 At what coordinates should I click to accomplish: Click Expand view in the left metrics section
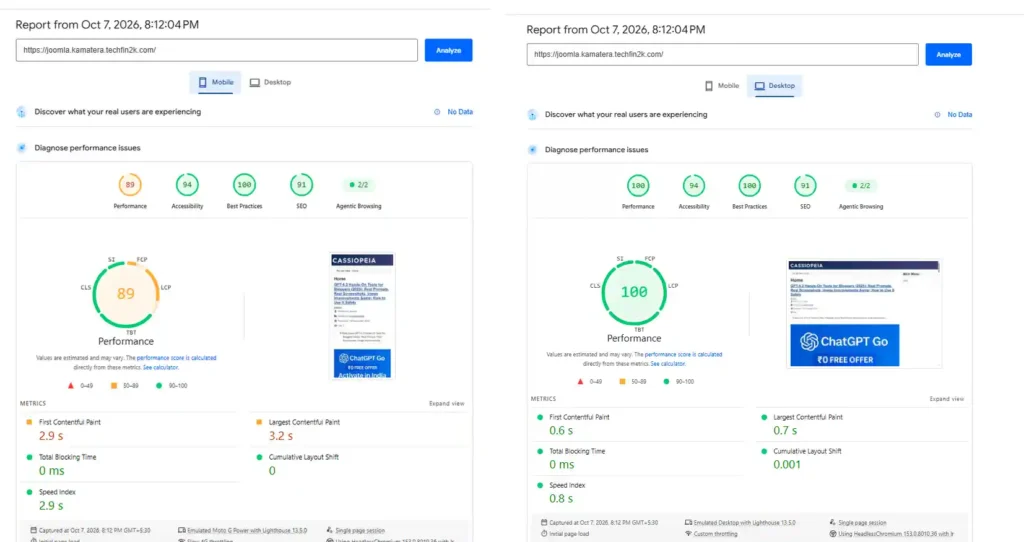pyautogui.click(x=447, y=404)
